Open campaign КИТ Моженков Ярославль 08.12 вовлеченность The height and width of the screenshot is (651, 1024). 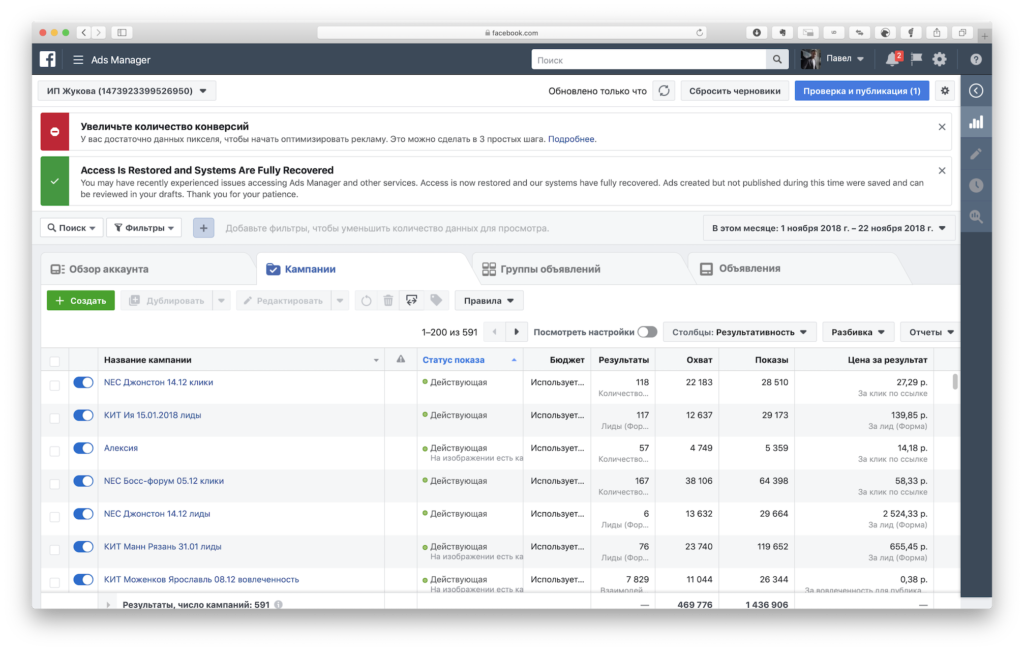(x=201, y=579)
